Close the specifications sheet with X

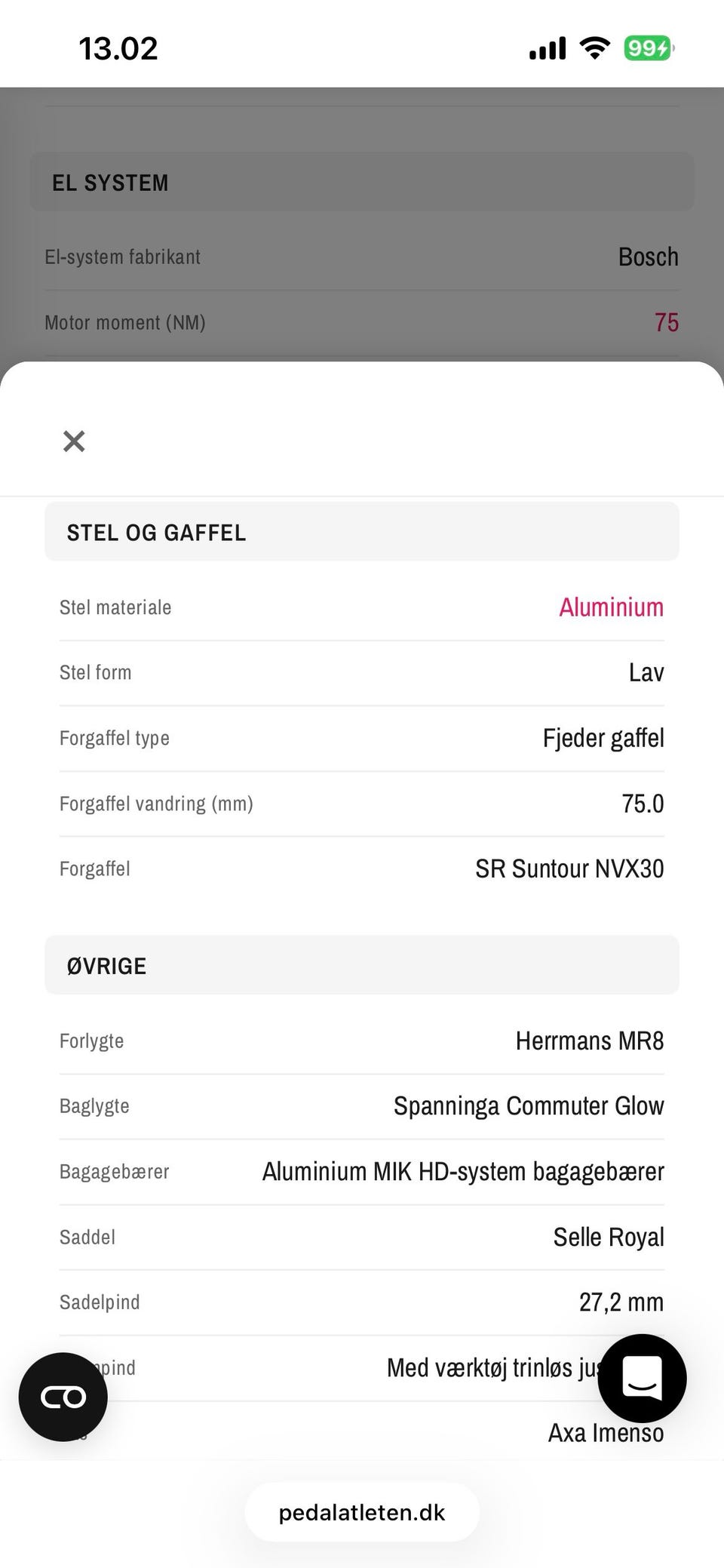(x=74, y=441)
